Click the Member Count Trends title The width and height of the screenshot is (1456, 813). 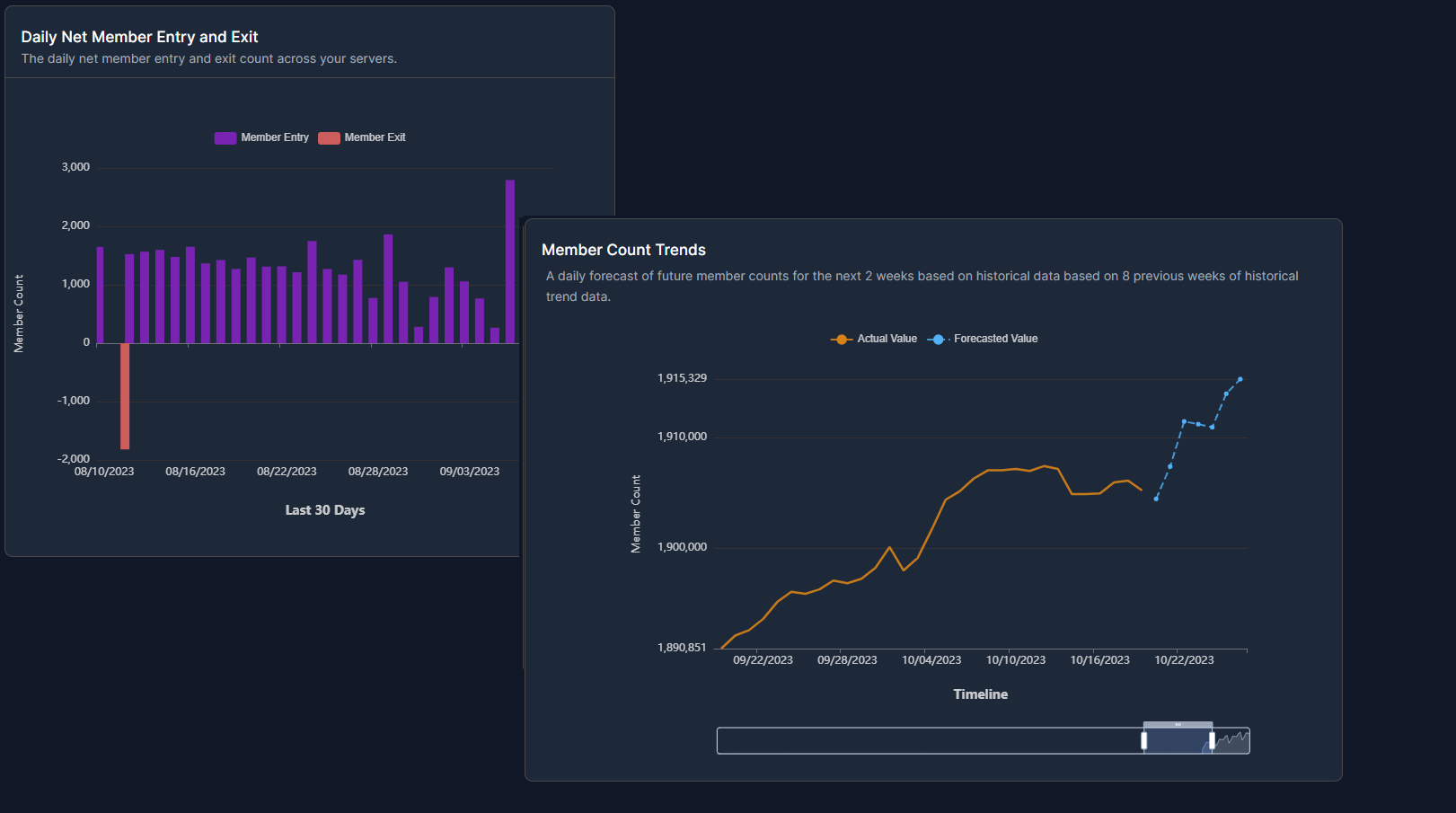[623, 250]
